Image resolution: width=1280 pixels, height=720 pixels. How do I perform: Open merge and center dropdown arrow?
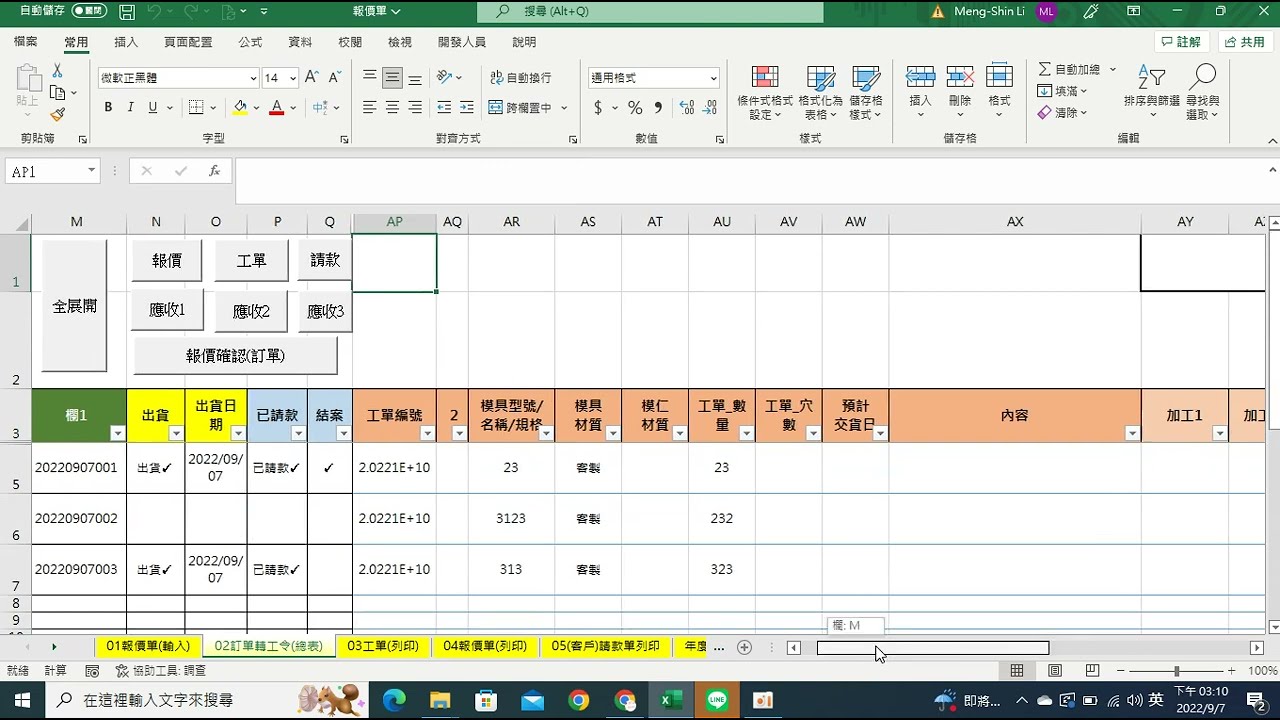[564, 108]
